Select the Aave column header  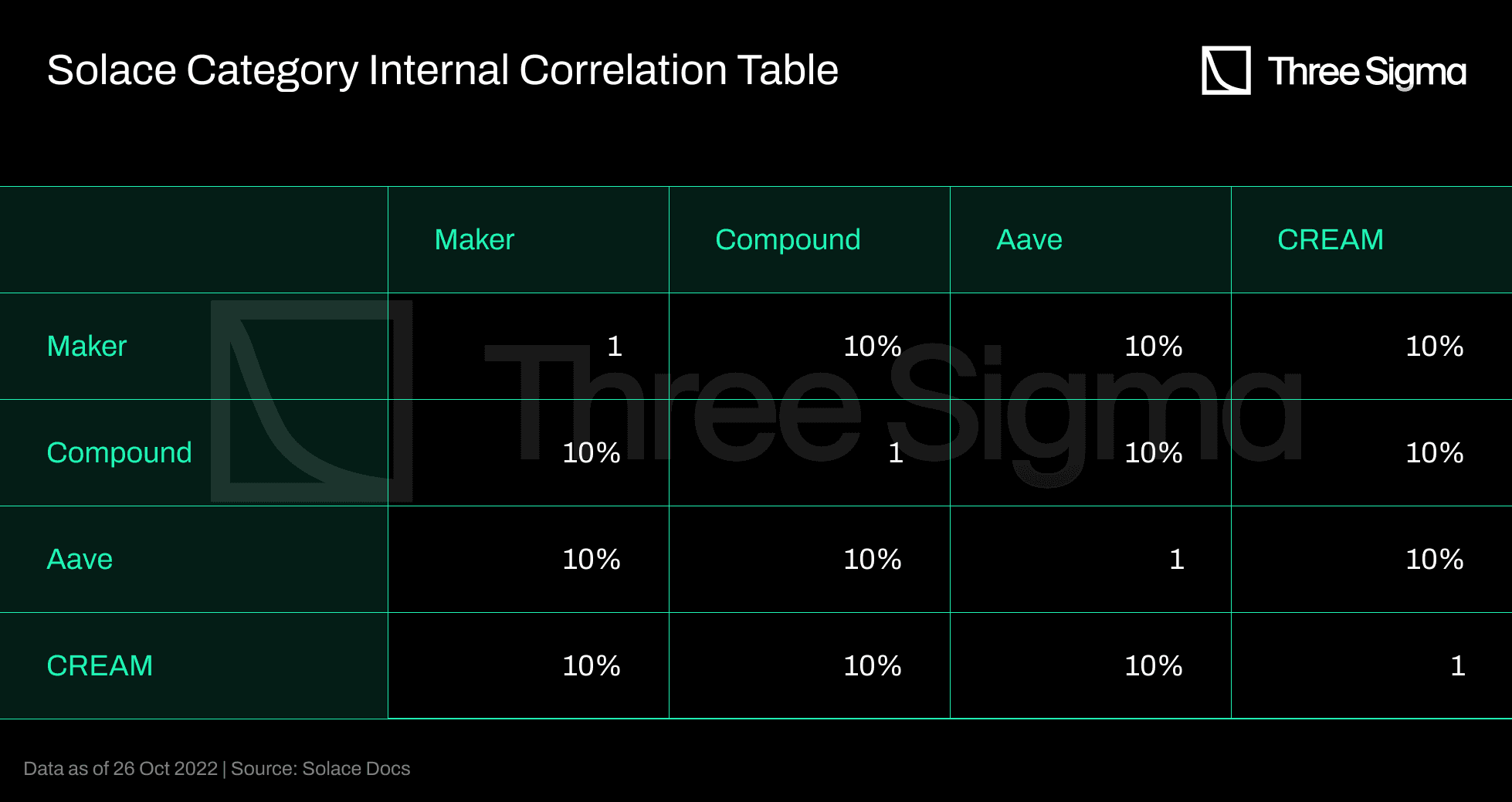(x=1029, y=240)
